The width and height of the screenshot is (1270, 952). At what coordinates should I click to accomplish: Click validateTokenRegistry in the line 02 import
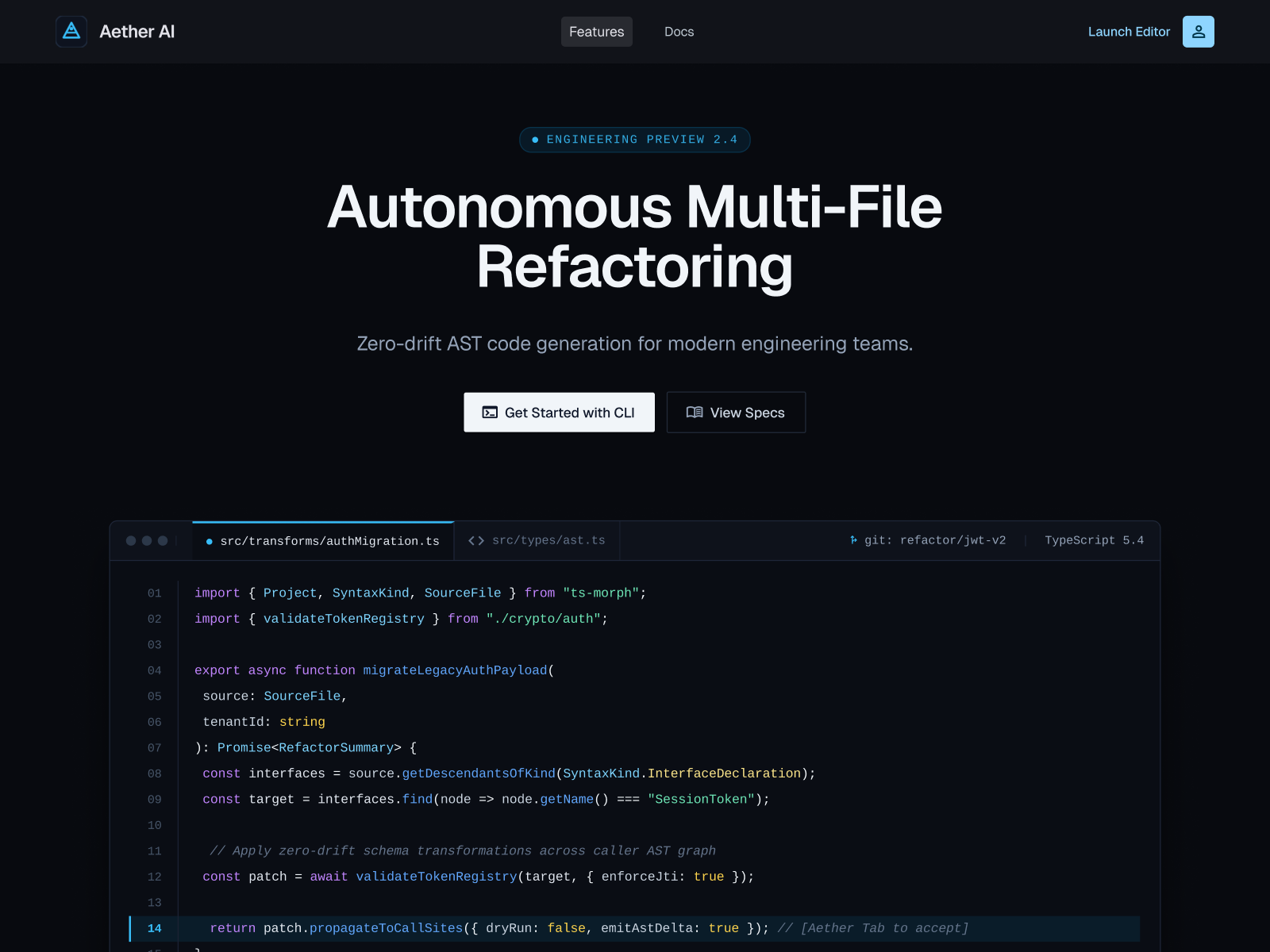click(344, 619)
